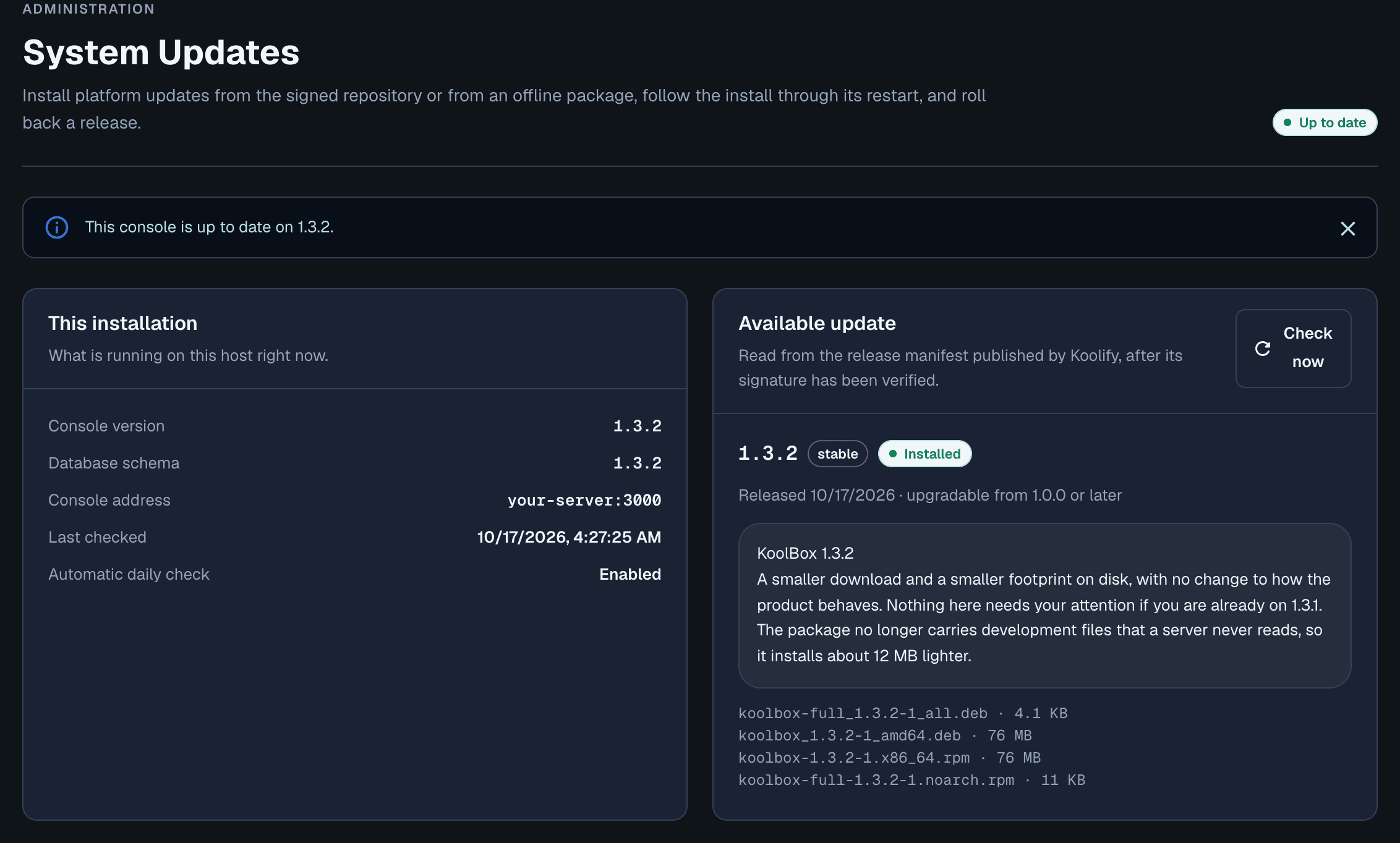This screenshot has height=843, width=1400.
Task: Click the koolbox-1.3.2-1.x86_64.rpm file name
Action: point(854,758)
